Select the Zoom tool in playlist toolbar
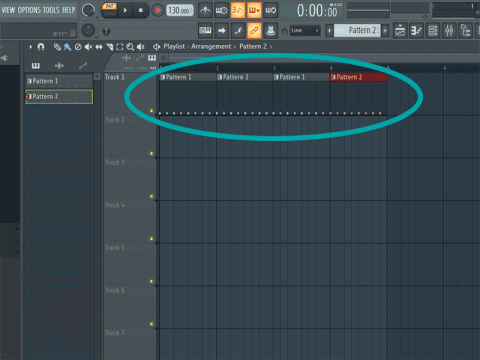The height and width of the screenshot is (360, 480). (130, 47)
